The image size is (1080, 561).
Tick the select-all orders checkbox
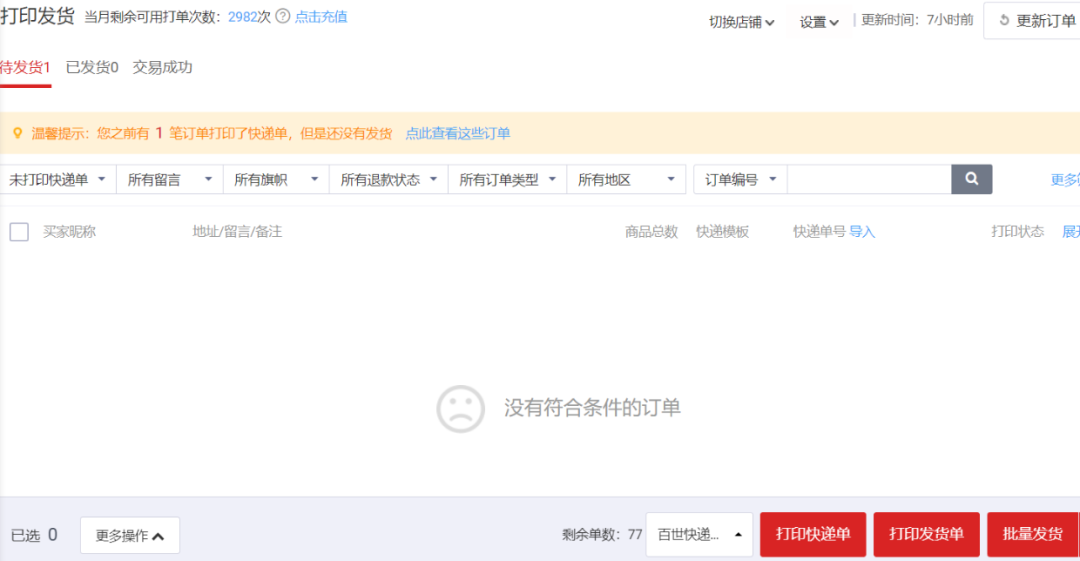click(x=19, y=232)
